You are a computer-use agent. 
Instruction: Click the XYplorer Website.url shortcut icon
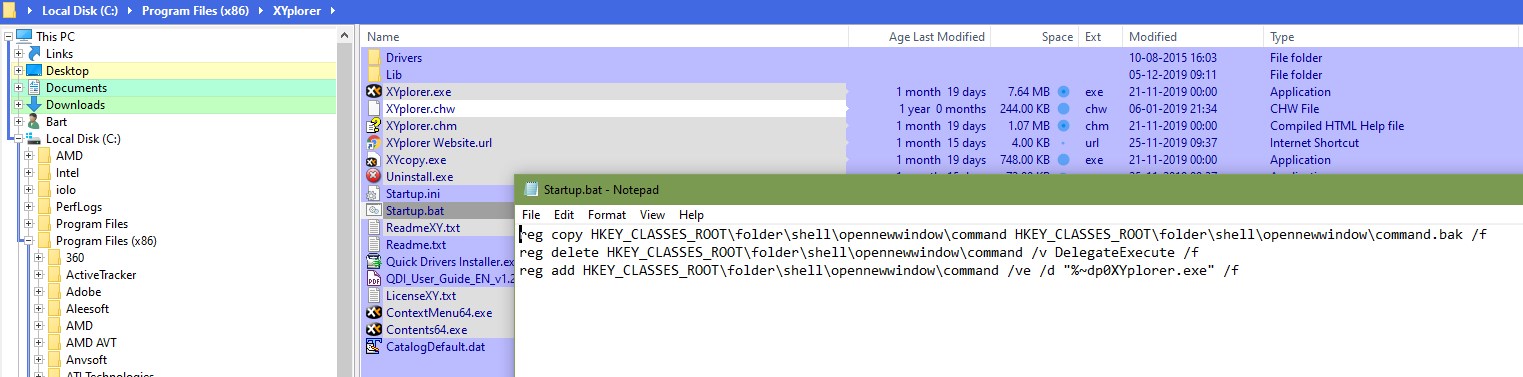(374, 143)
